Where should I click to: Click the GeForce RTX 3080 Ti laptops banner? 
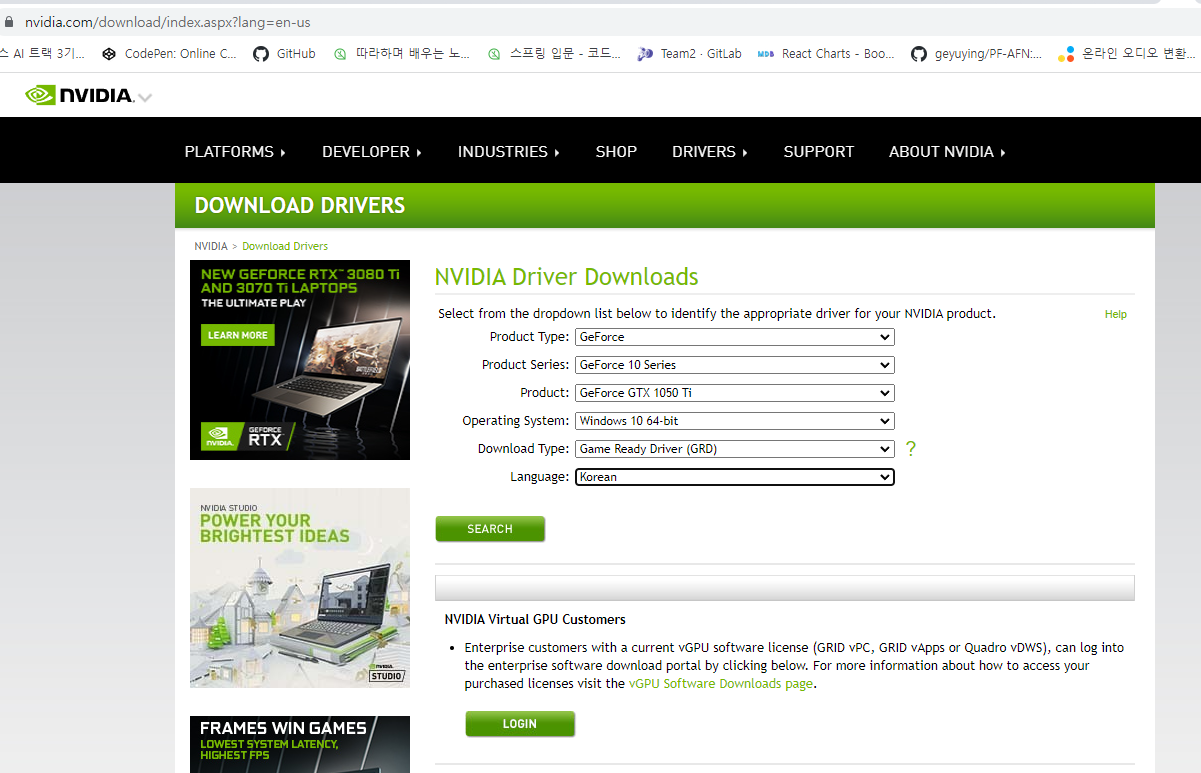(300, 360)
